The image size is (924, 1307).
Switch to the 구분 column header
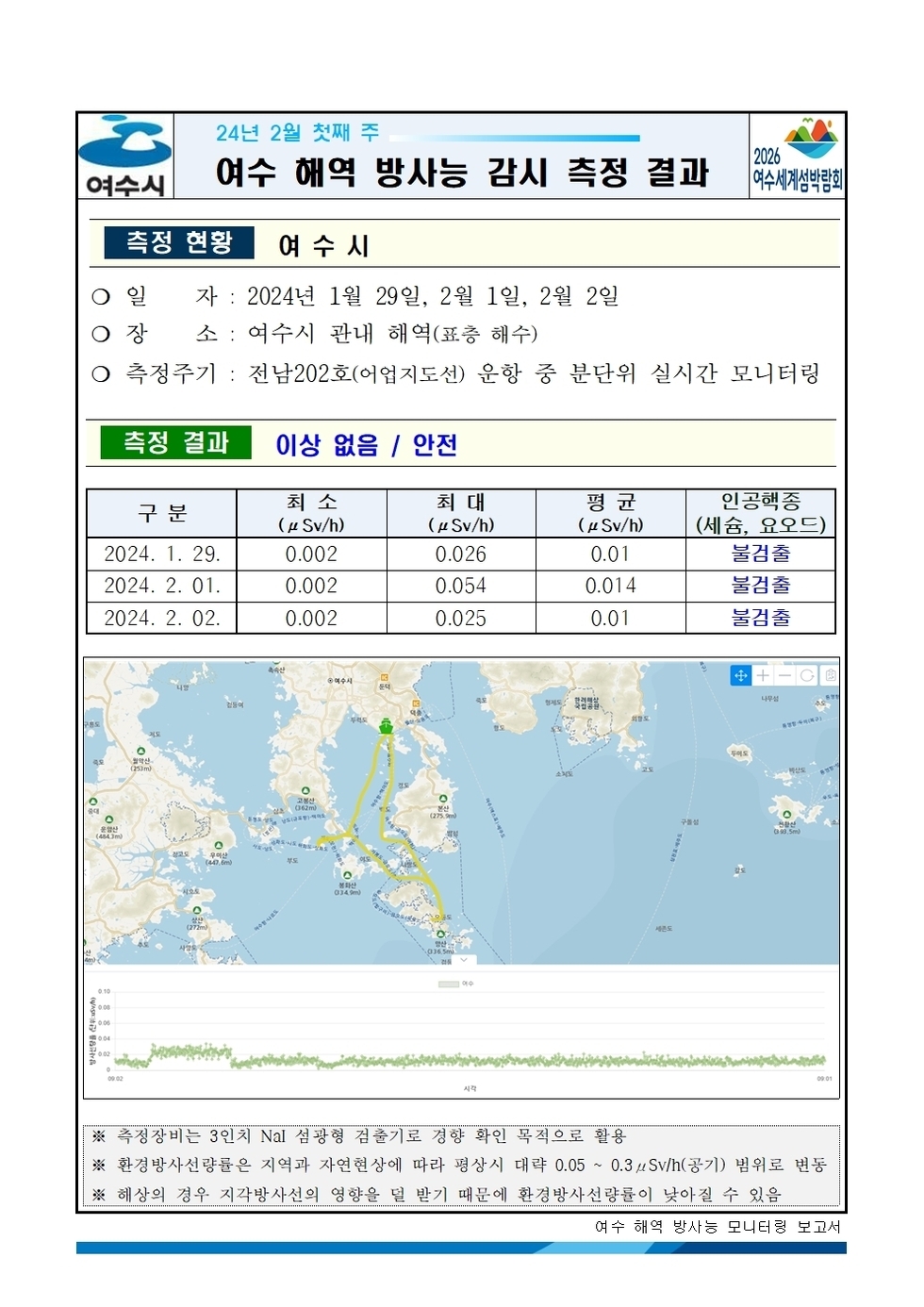pos(162,512)
